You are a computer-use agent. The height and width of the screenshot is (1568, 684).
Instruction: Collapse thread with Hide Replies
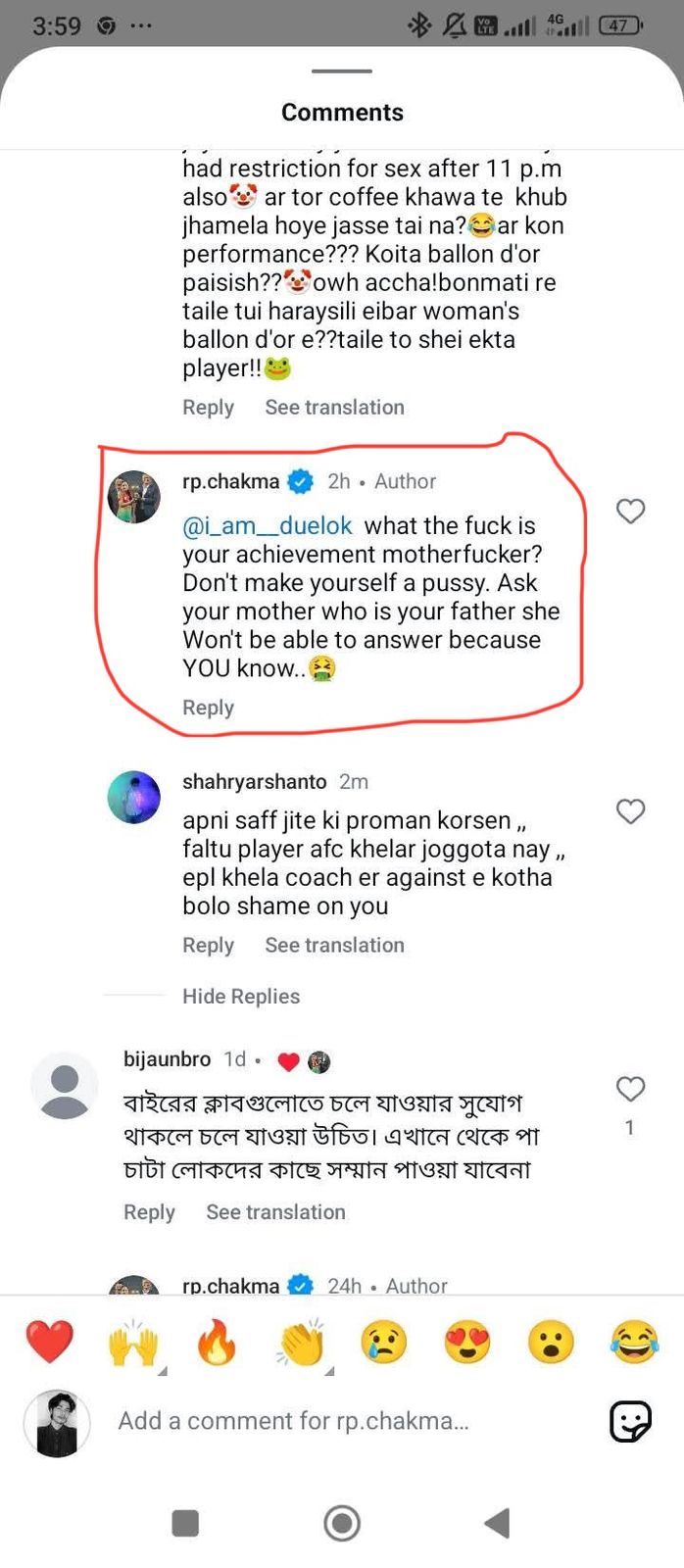241,996
